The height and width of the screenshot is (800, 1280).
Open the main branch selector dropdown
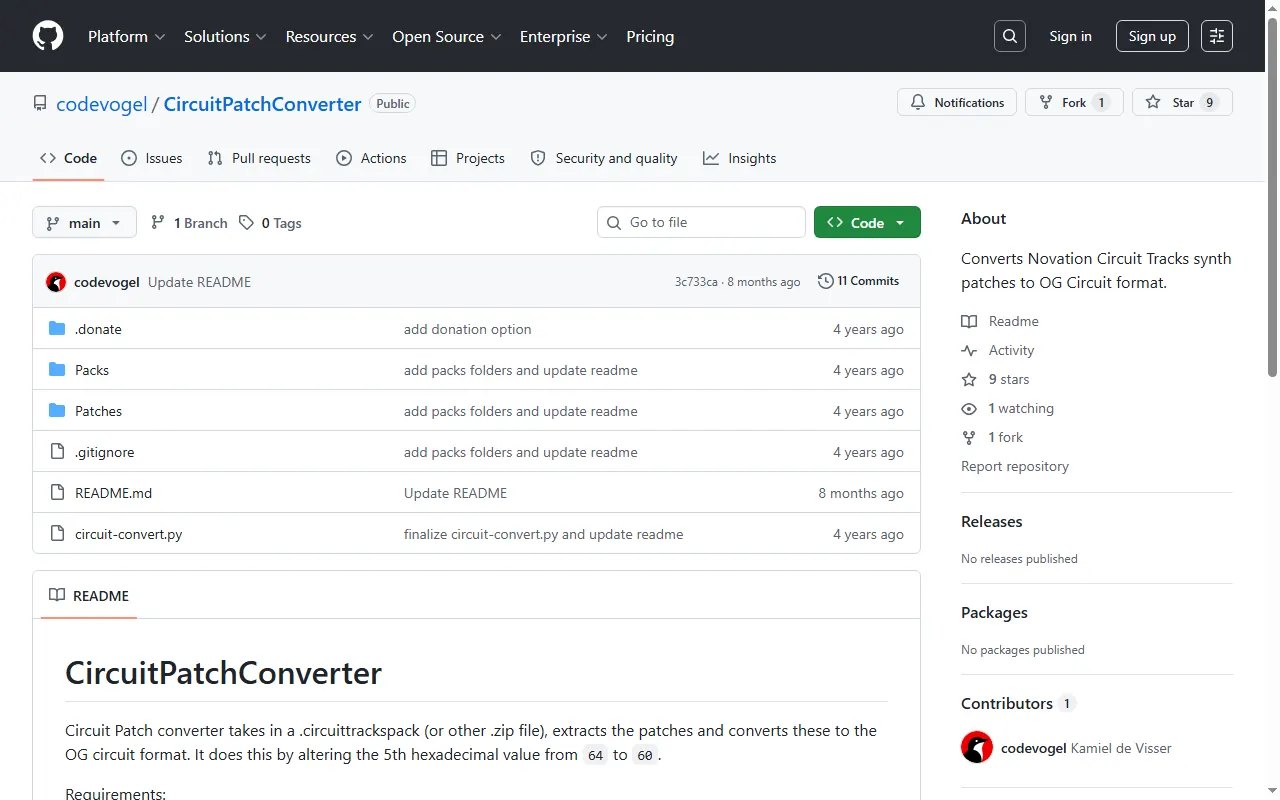pyautogui.click(x=84, y=222)
